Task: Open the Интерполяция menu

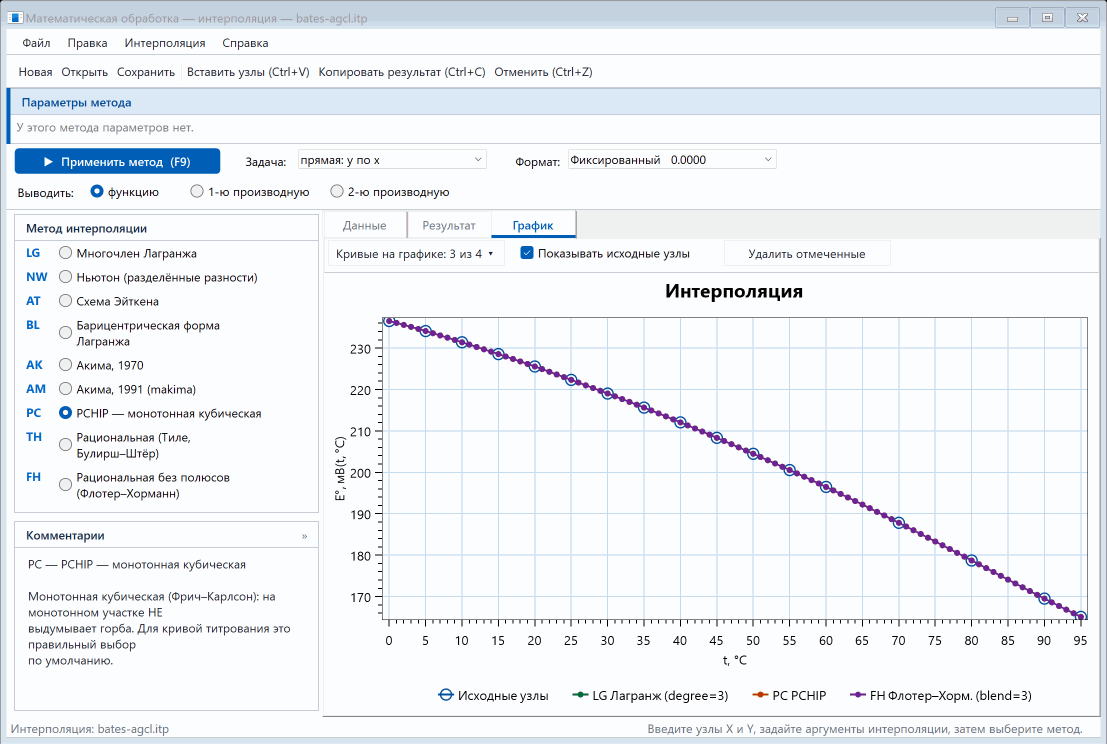Action: coord(165,43)
